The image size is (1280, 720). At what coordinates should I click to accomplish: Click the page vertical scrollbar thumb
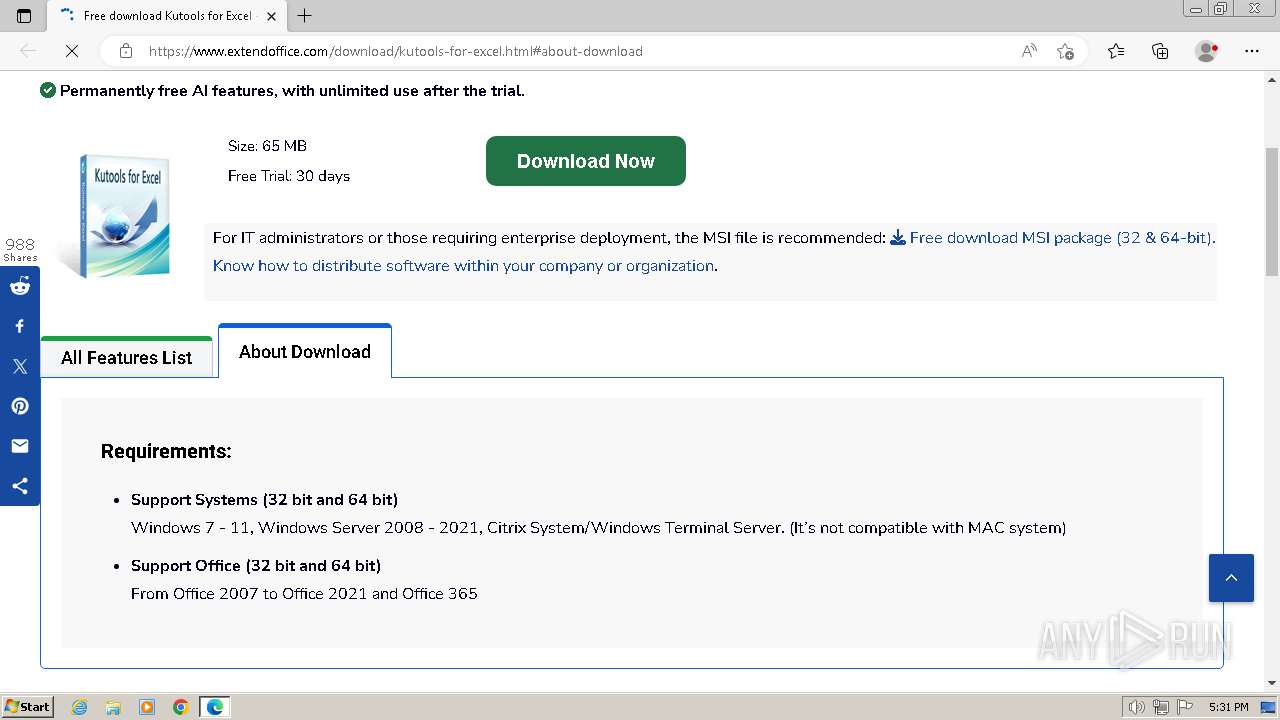1272,211
